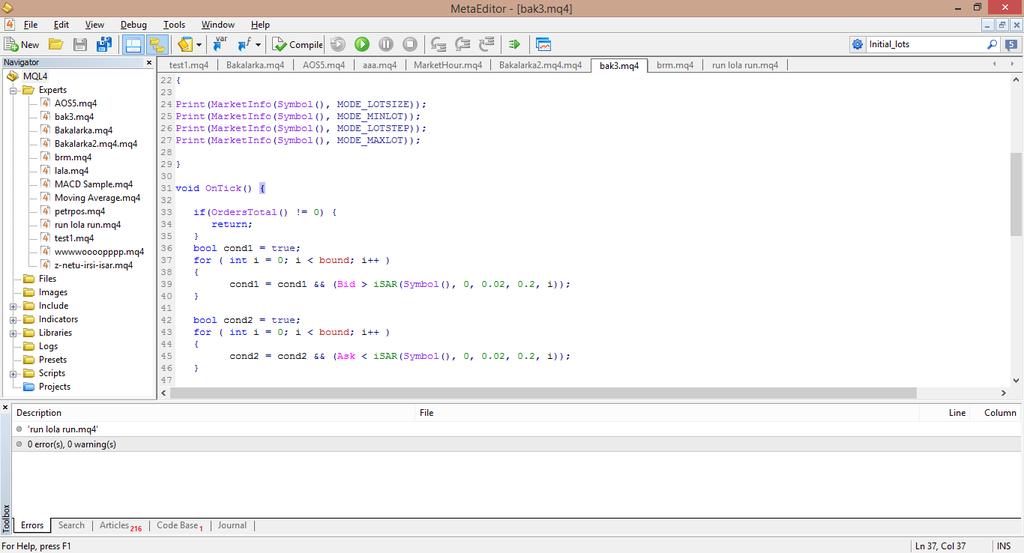The height and width of the screenshot is (553, 1024).
Task: Open the Code Base tab in Toolbox
Action: pyautogui.click(x=180, y=526)
